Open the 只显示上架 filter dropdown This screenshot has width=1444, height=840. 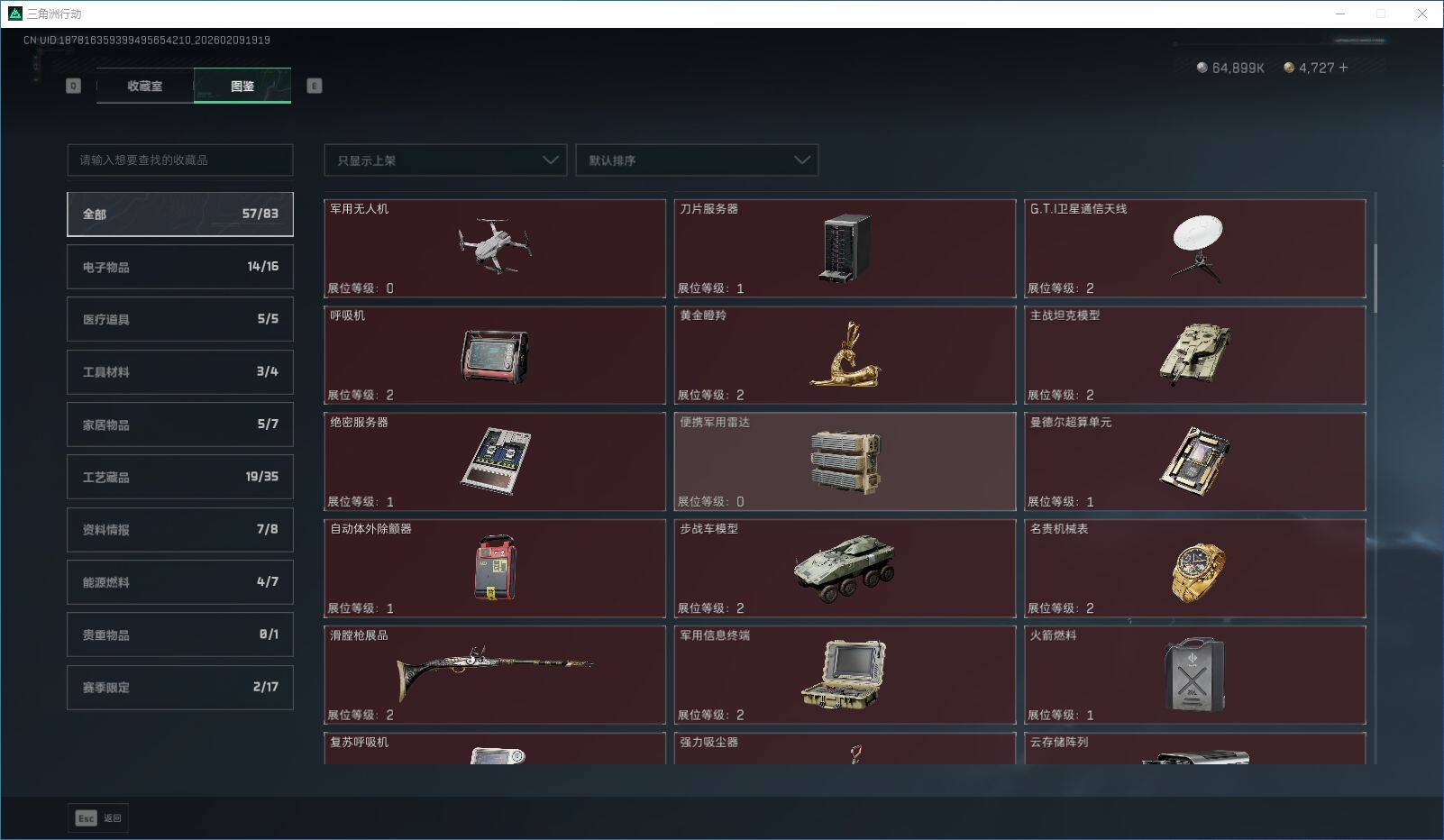tap(444, 160)
